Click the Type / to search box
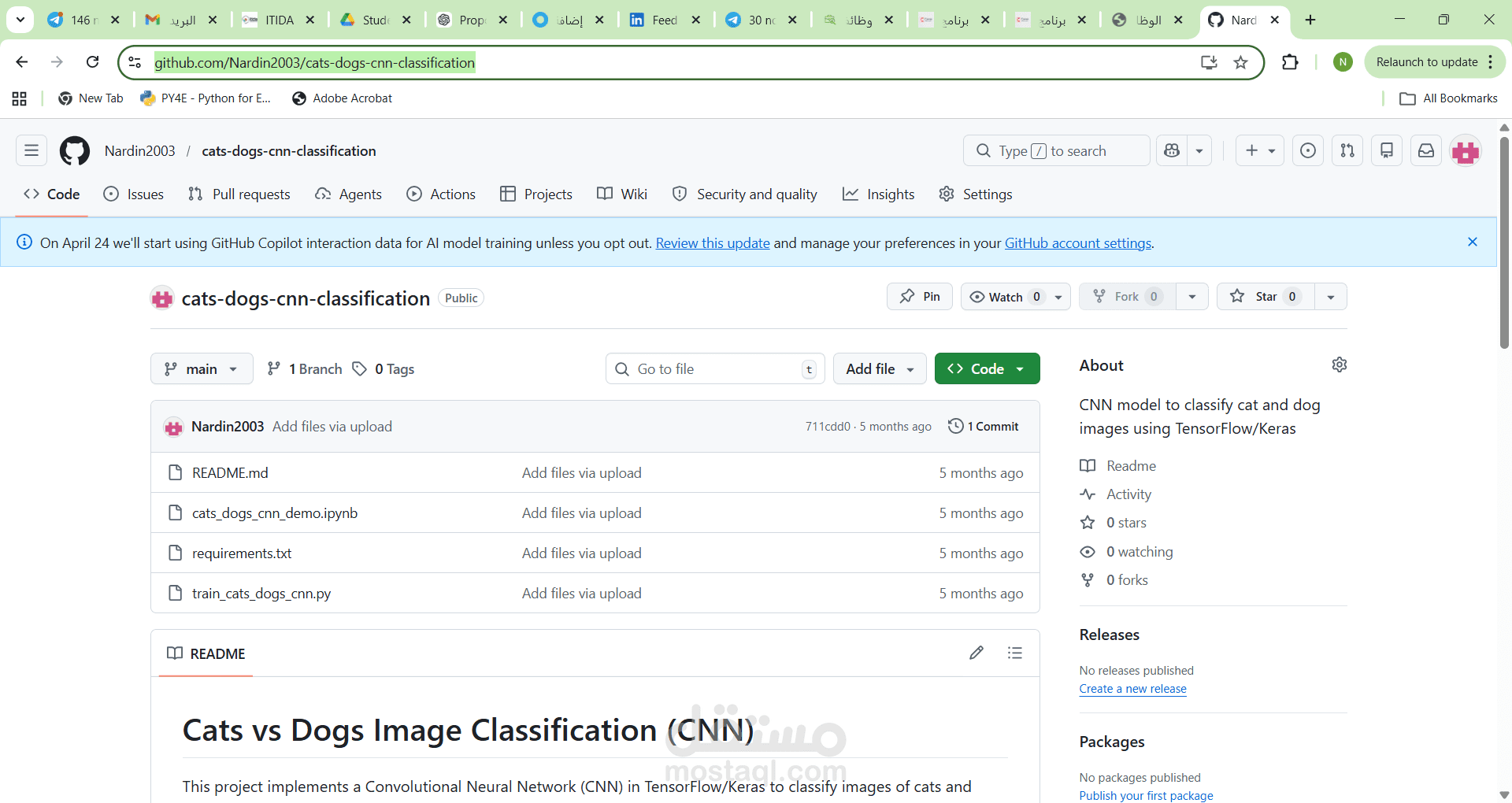This screenshot has height=803, width=1512. pos(1057,150)
